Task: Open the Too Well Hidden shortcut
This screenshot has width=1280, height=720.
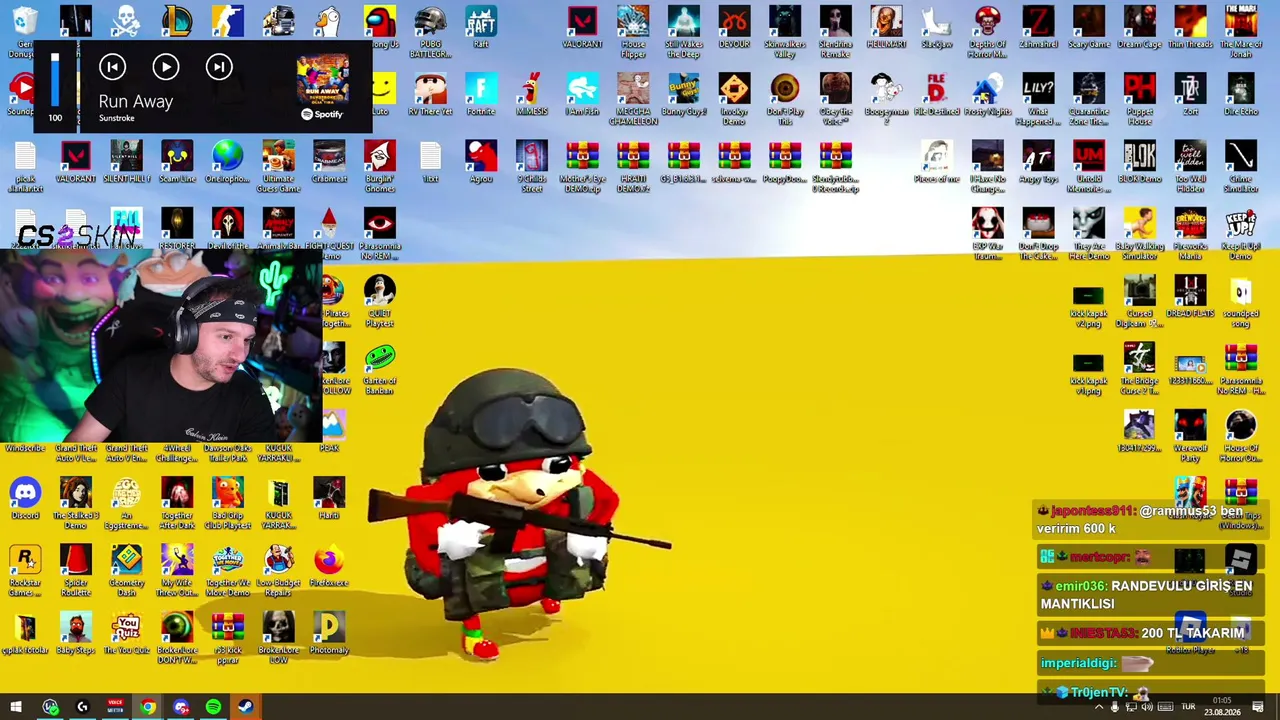Action: click(x=1190, y=167)
